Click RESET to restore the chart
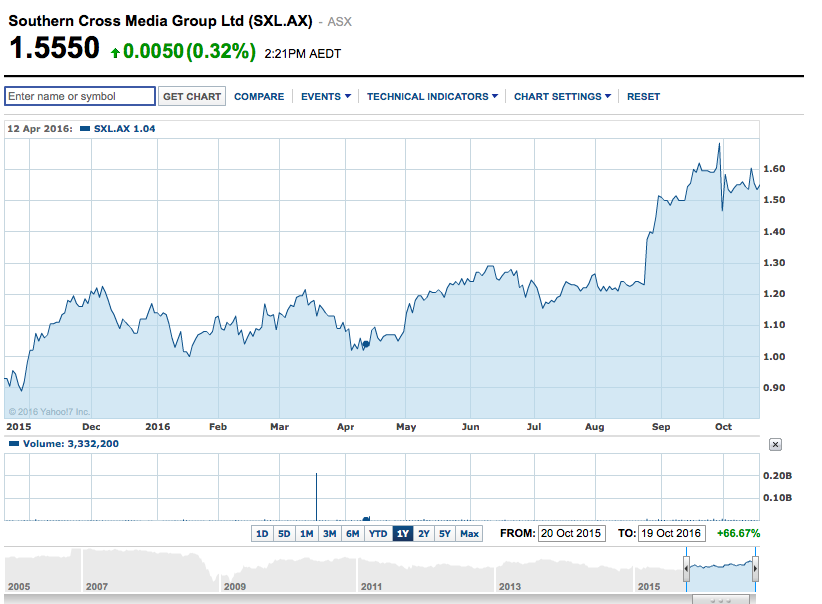The height and width of the screenshot is (604, 822). point(643,96)
